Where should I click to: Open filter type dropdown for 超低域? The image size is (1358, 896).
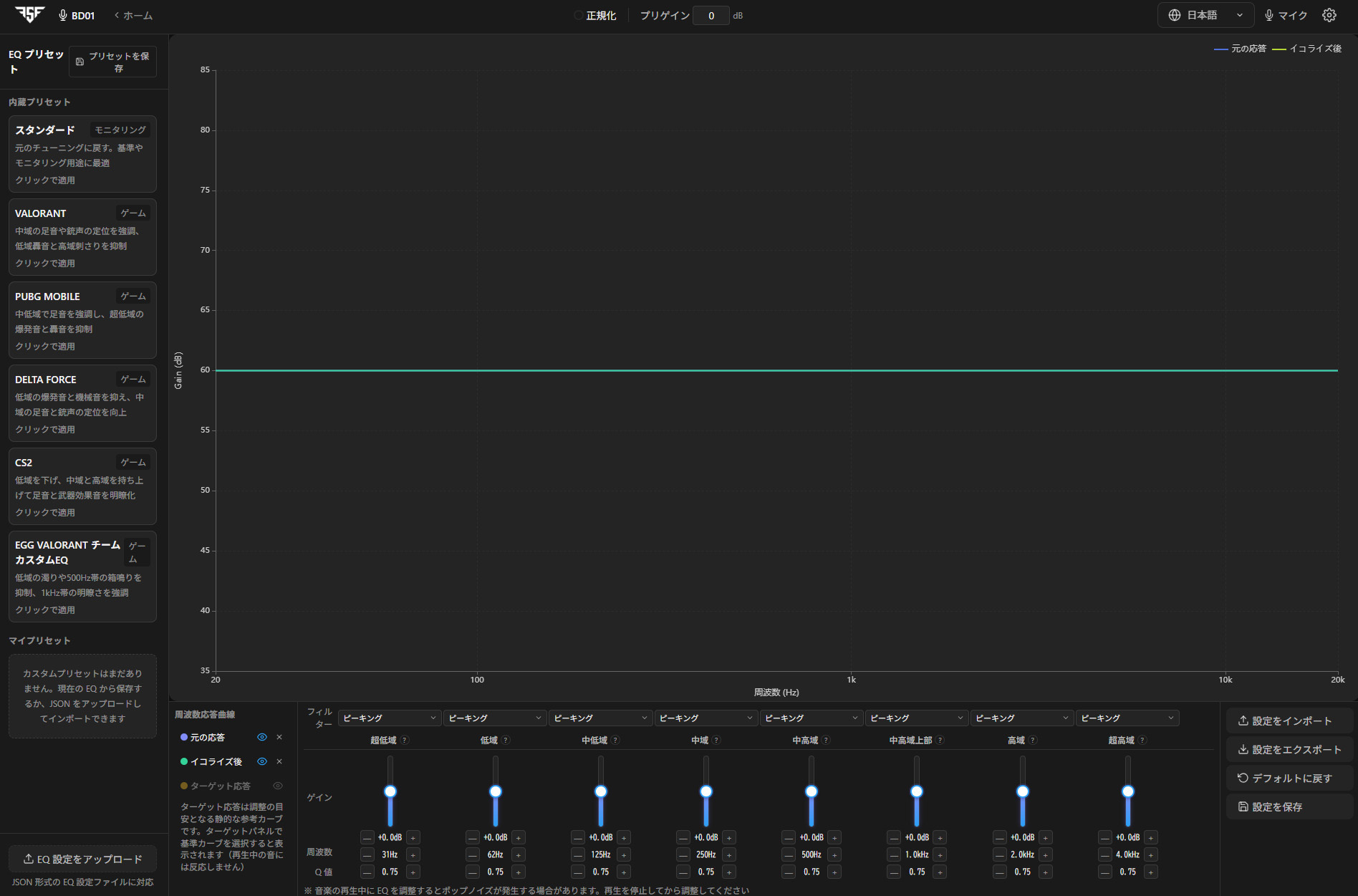[x=389, y=718]
